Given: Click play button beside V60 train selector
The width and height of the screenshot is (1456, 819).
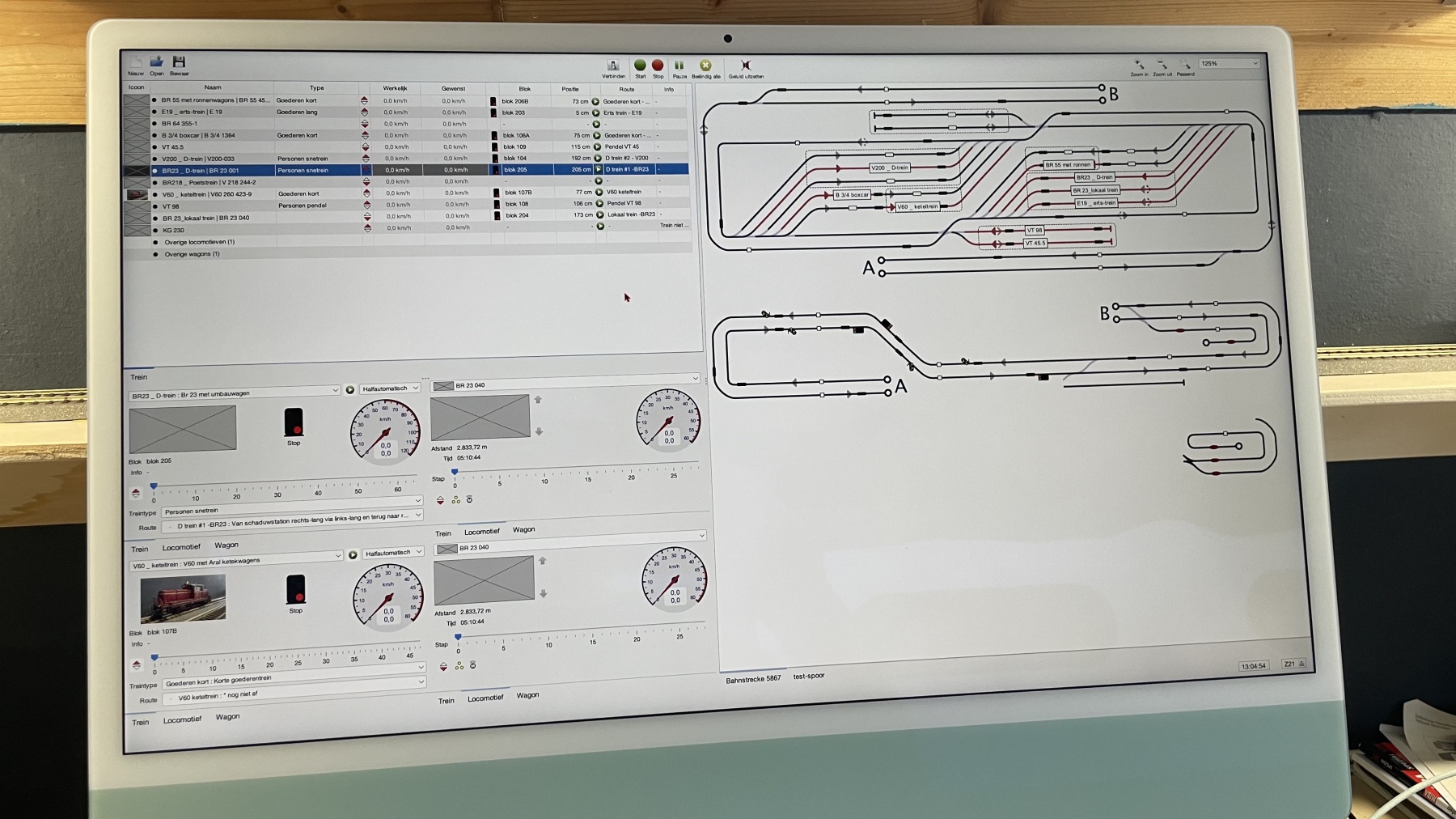Looking at the screenshot, I should 353,554.
